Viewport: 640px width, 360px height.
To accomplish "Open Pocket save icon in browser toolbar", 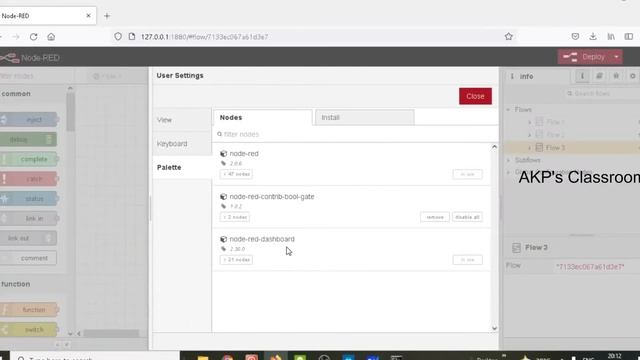I will coord(575,36).
